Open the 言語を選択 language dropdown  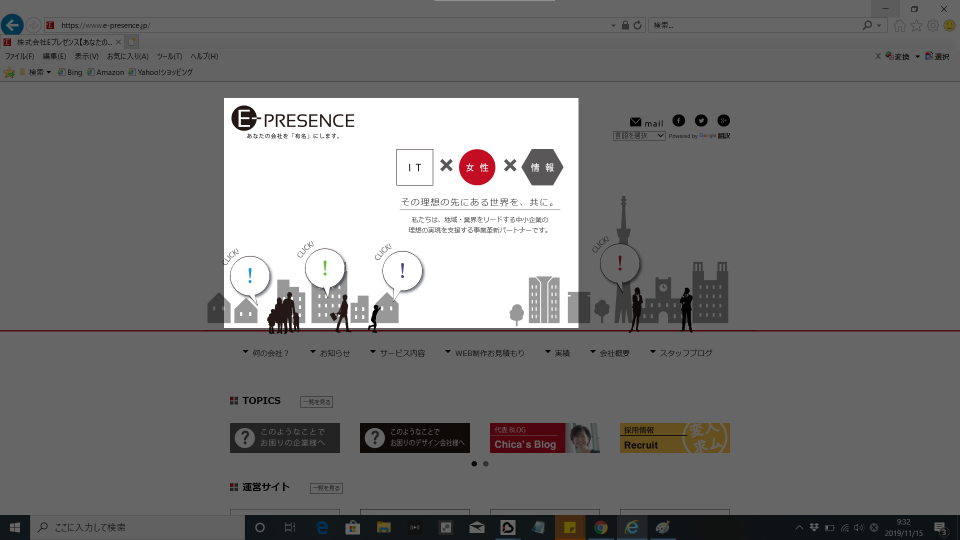[639, 136]
